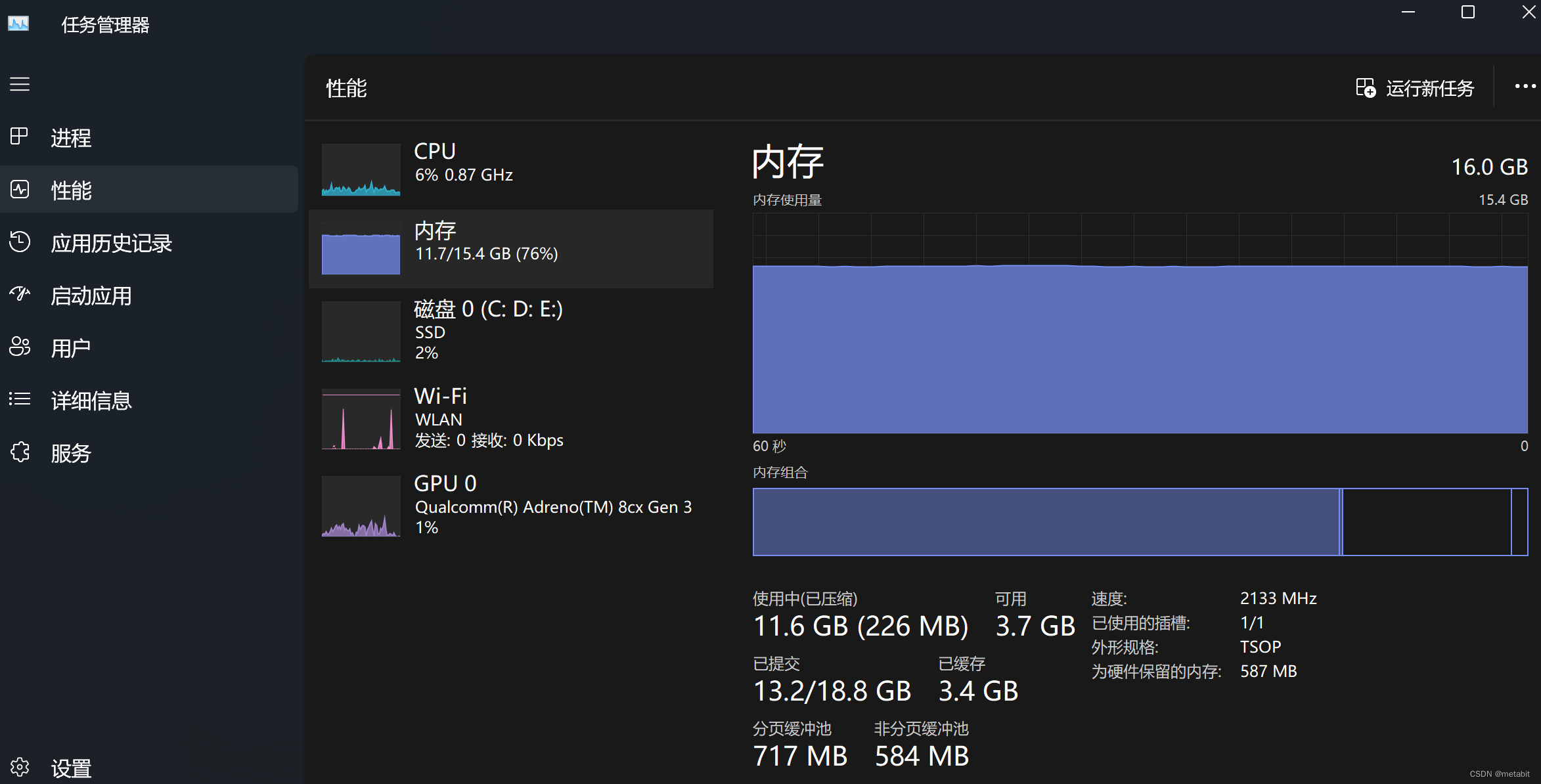
Task: Open 详细信息 list icon
Action: (20, 399)
